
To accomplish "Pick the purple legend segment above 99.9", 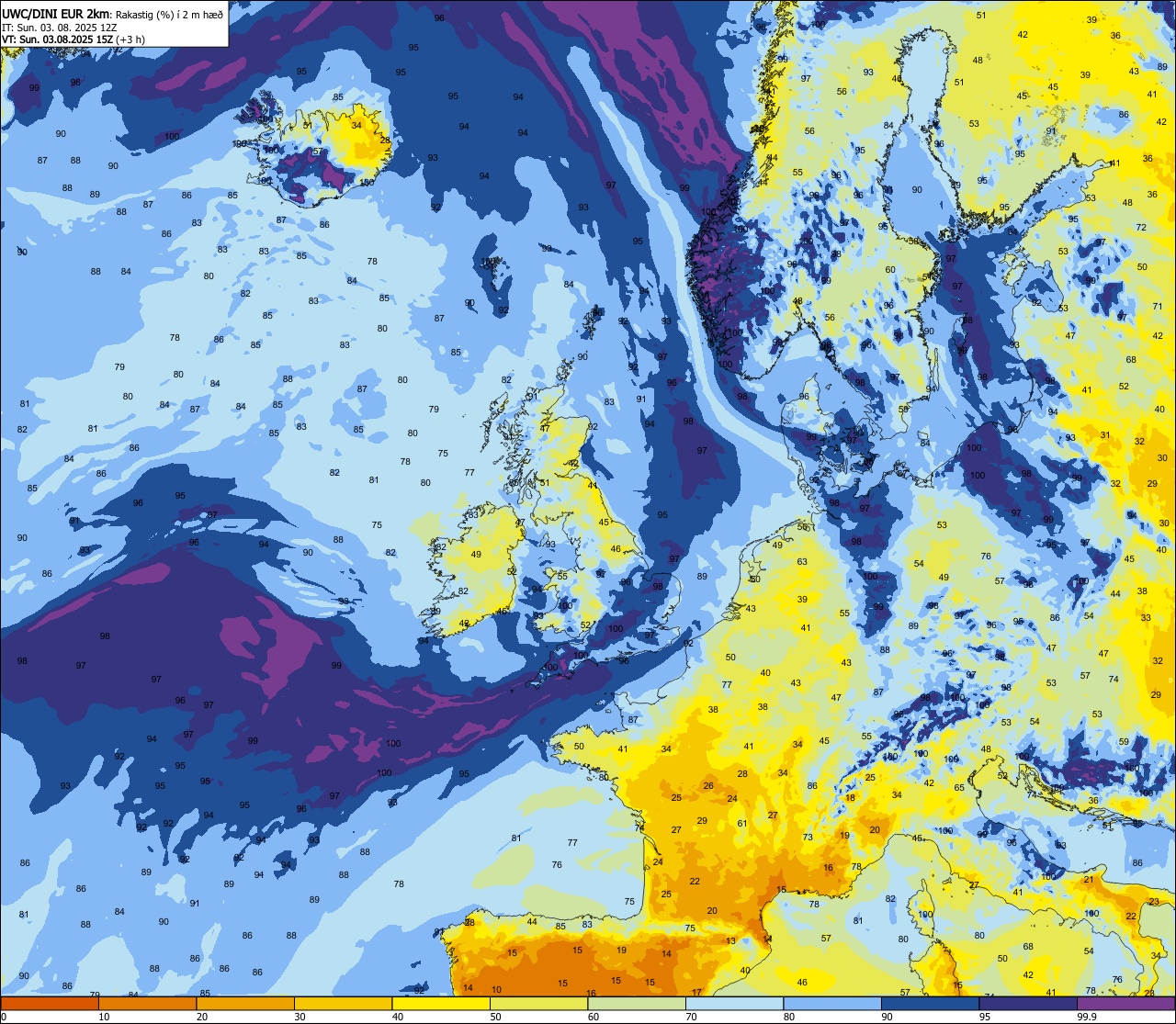I will click(x=1125, y=1003).
